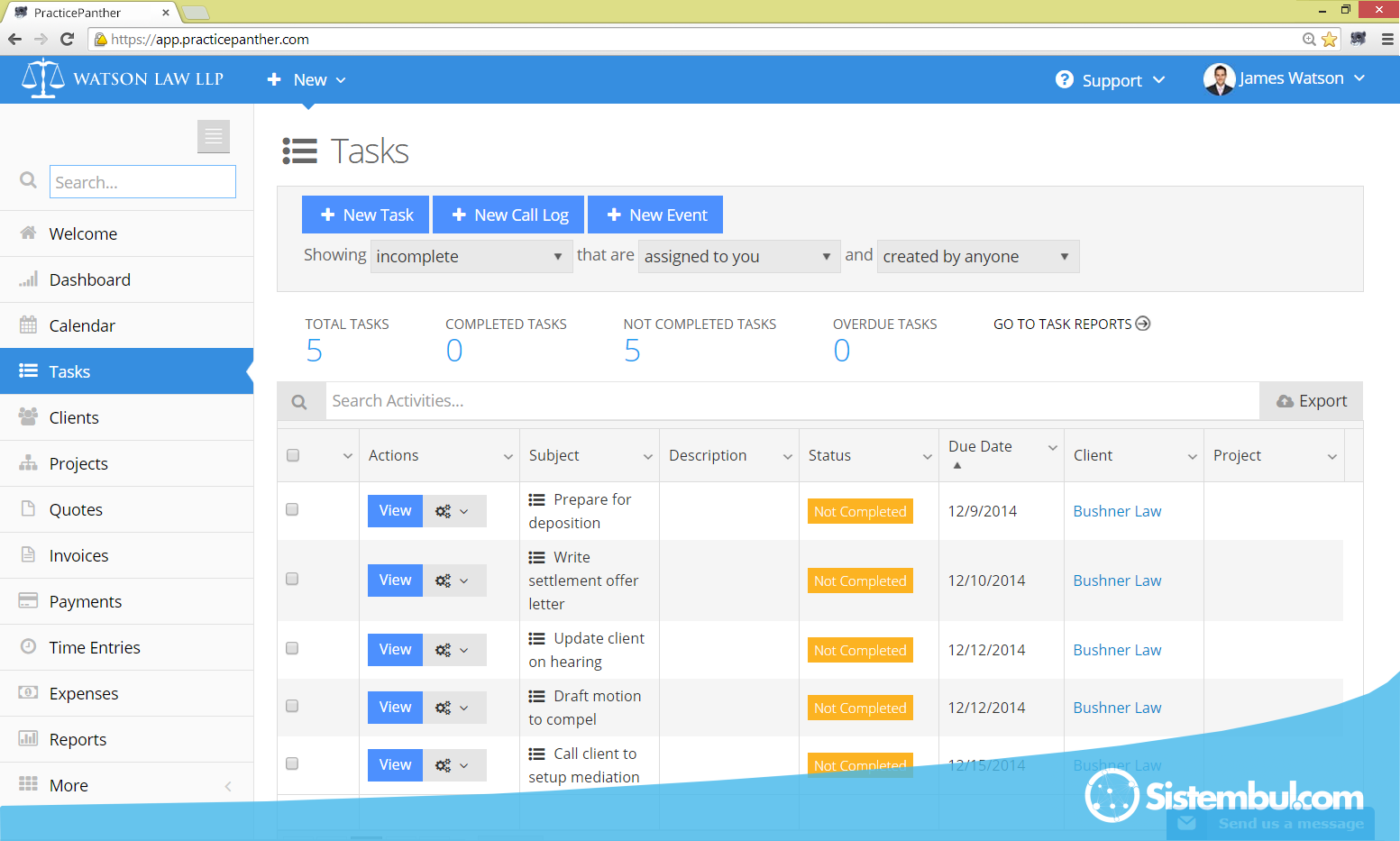Expand the 'assigned to you' dropdown

738,257
